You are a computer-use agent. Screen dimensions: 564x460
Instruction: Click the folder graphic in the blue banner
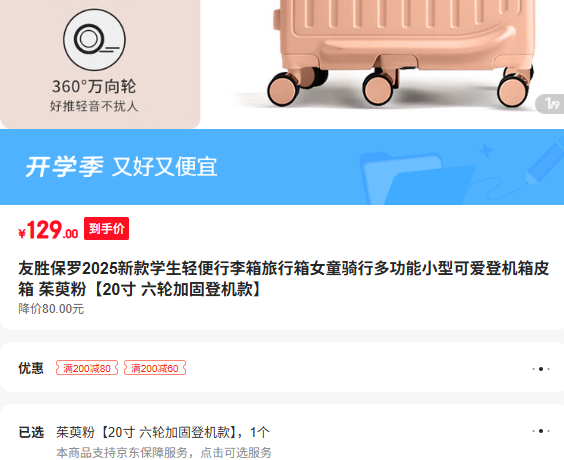[x=417, y=178]
